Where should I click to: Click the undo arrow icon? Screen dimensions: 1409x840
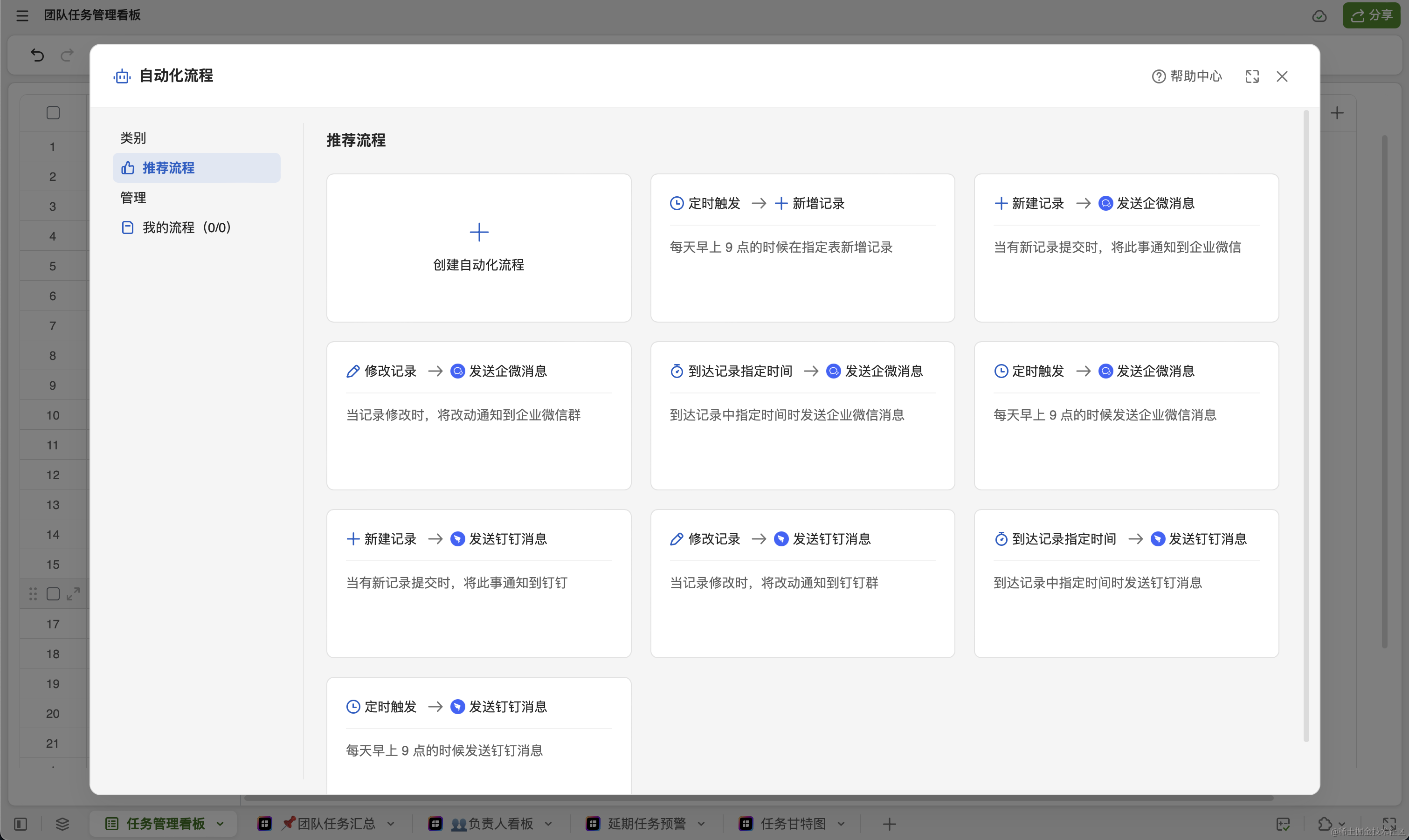point(37,55)
